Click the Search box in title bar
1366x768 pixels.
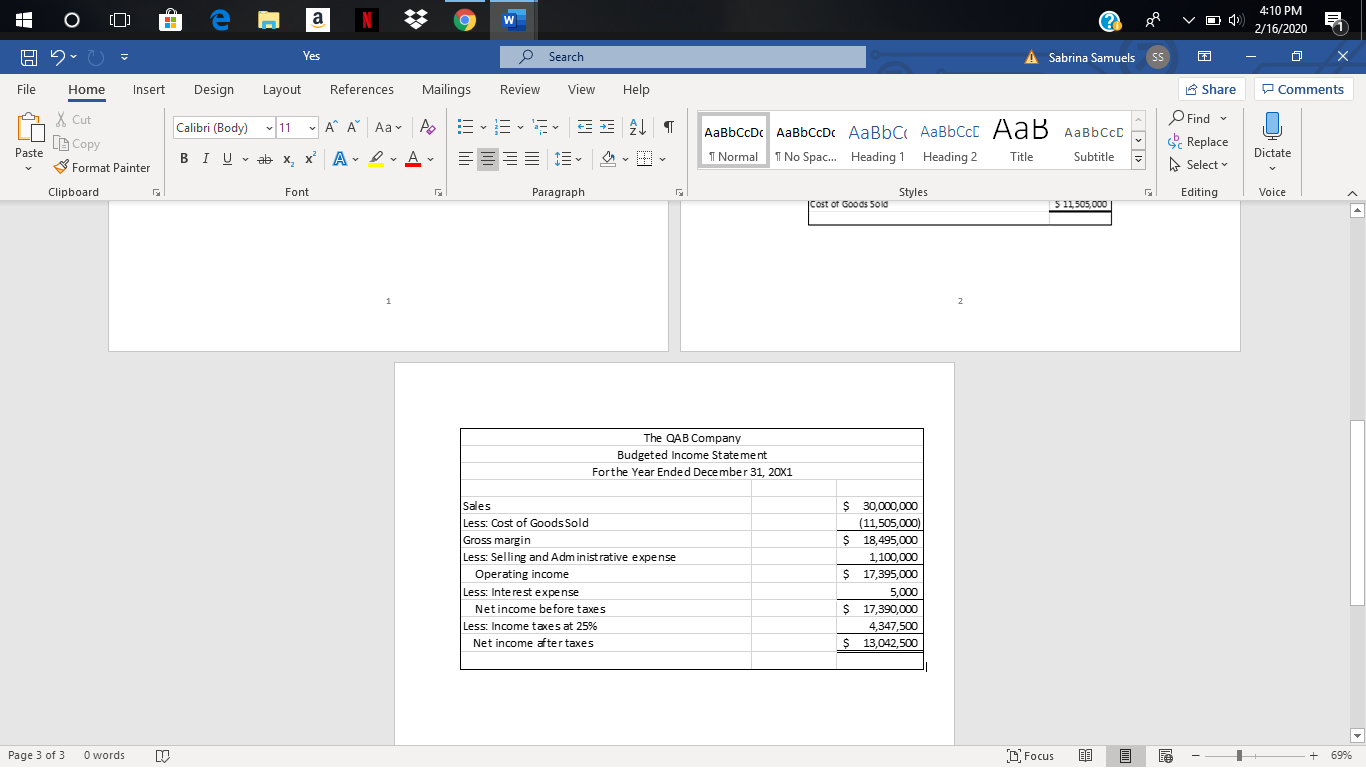[x=682, y=57]
